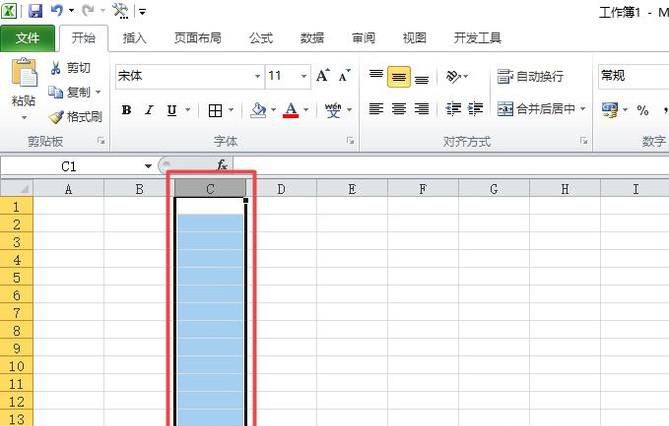Switch to the 视图 view tab
The height and width of the screenshot is (426, 669).
click(414, 38)
